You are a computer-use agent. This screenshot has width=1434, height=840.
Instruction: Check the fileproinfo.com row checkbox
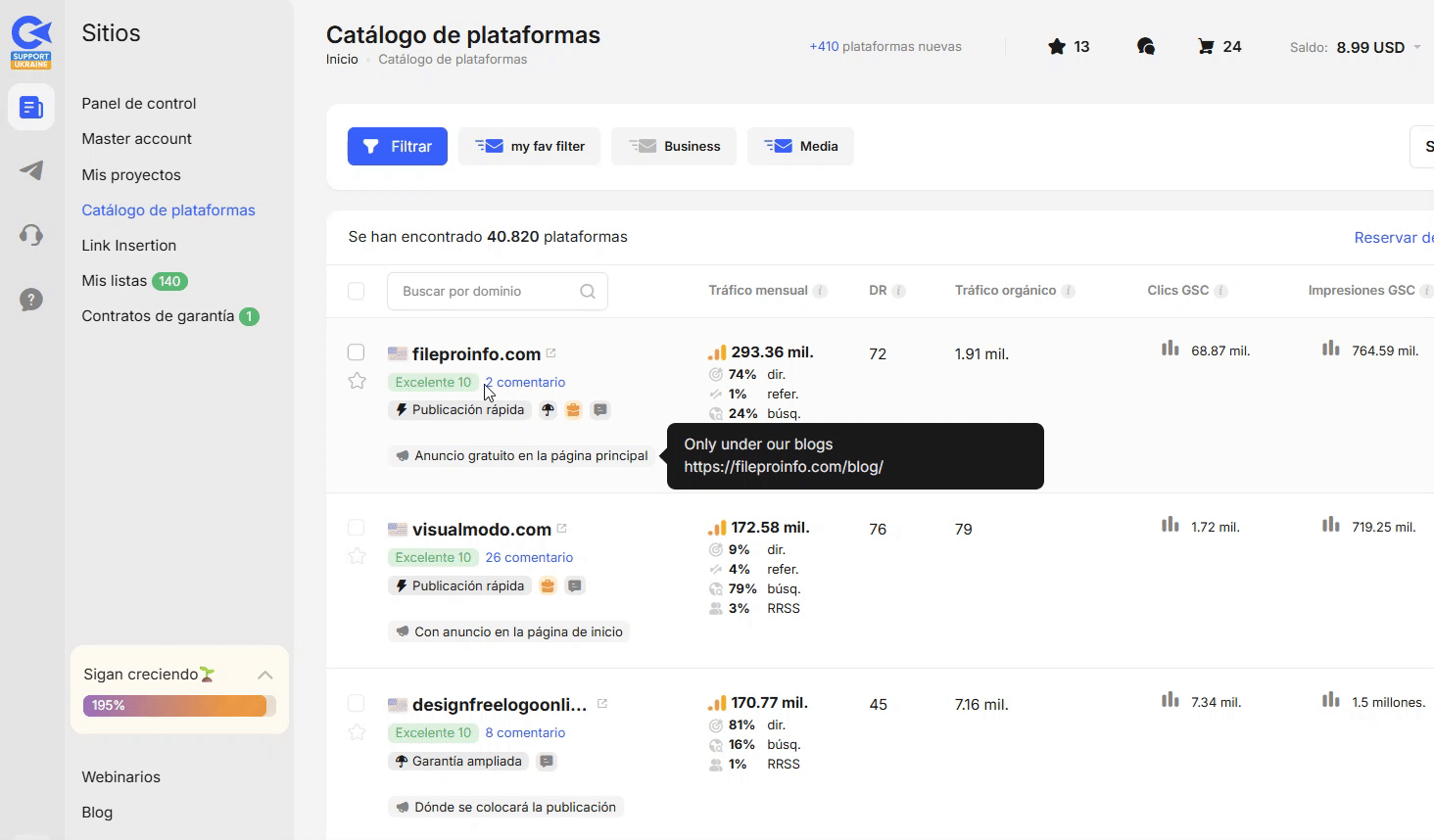[357, 352]
